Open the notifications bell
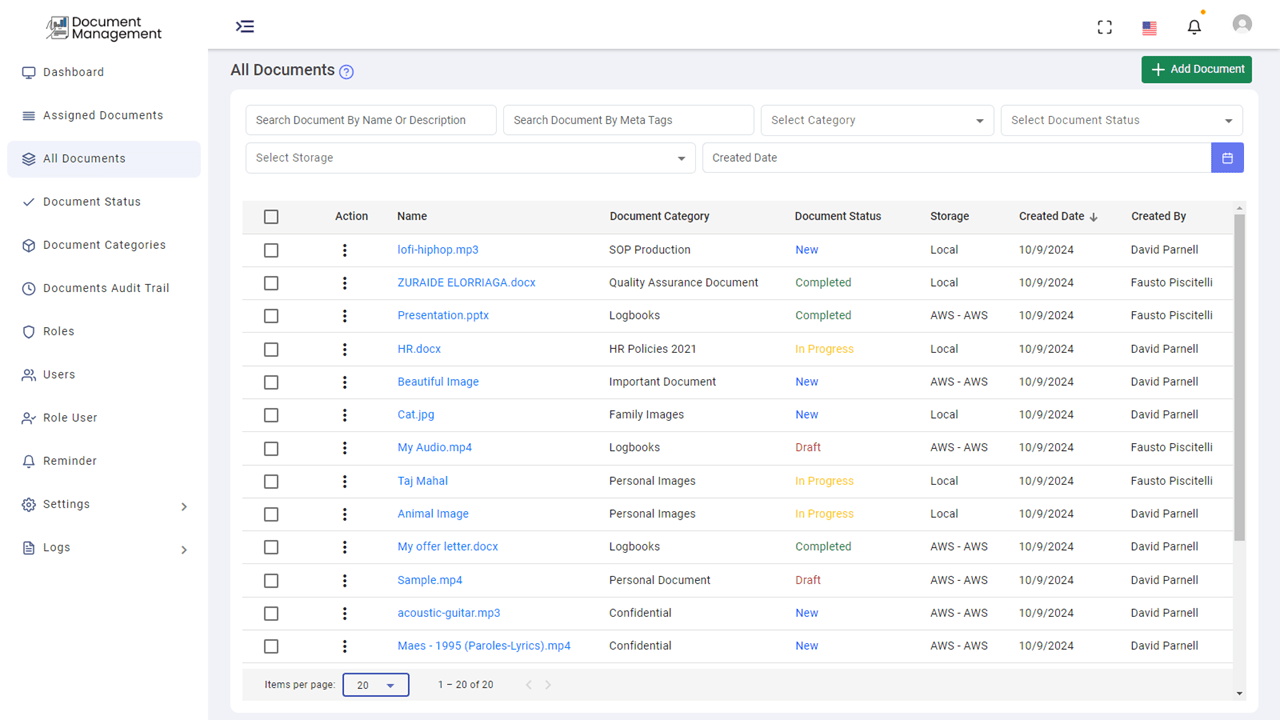This screenshot has width=1280, height=720. (1194, 27)
